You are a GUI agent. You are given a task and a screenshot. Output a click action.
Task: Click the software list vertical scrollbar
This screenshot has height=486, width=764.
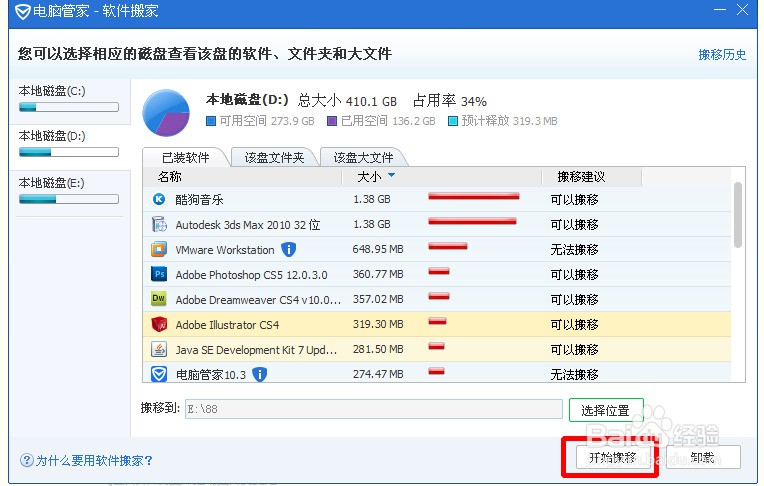[x=738, y=215]
